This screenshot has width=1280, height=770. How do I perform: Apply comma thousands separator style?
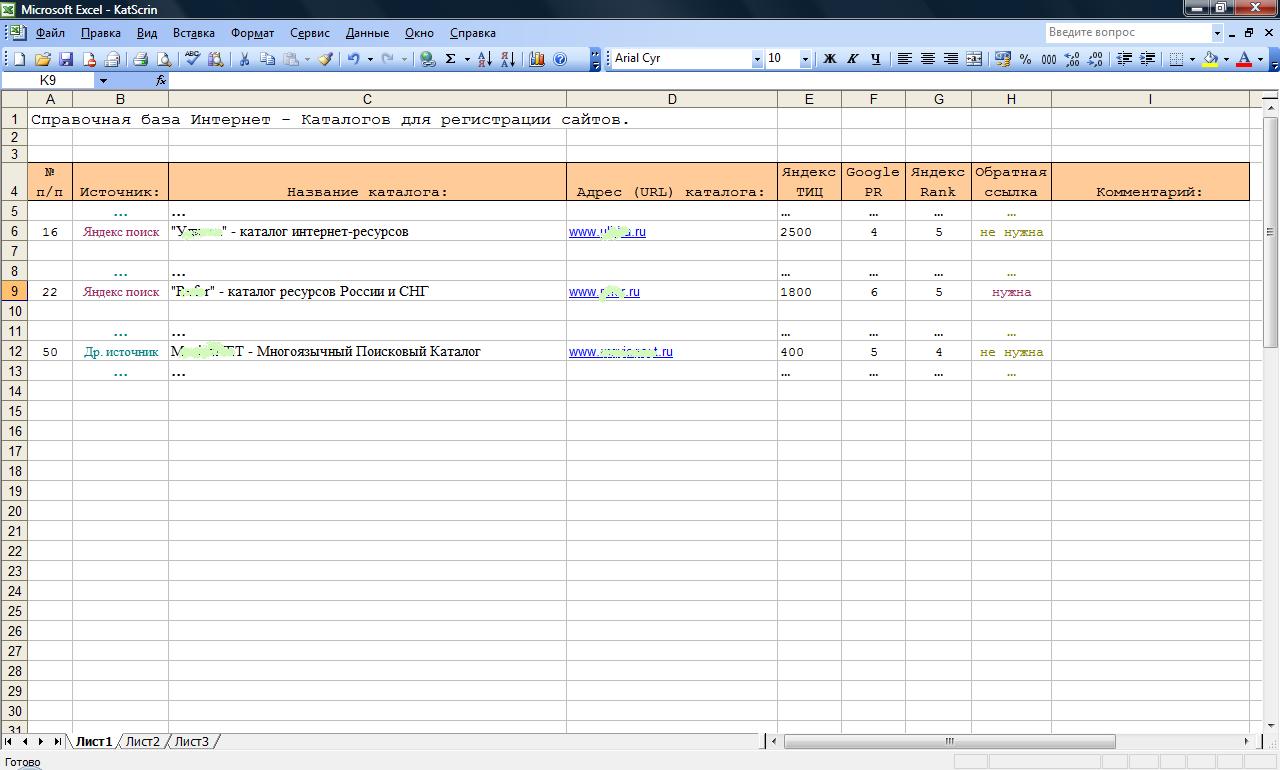point(1048,59)
